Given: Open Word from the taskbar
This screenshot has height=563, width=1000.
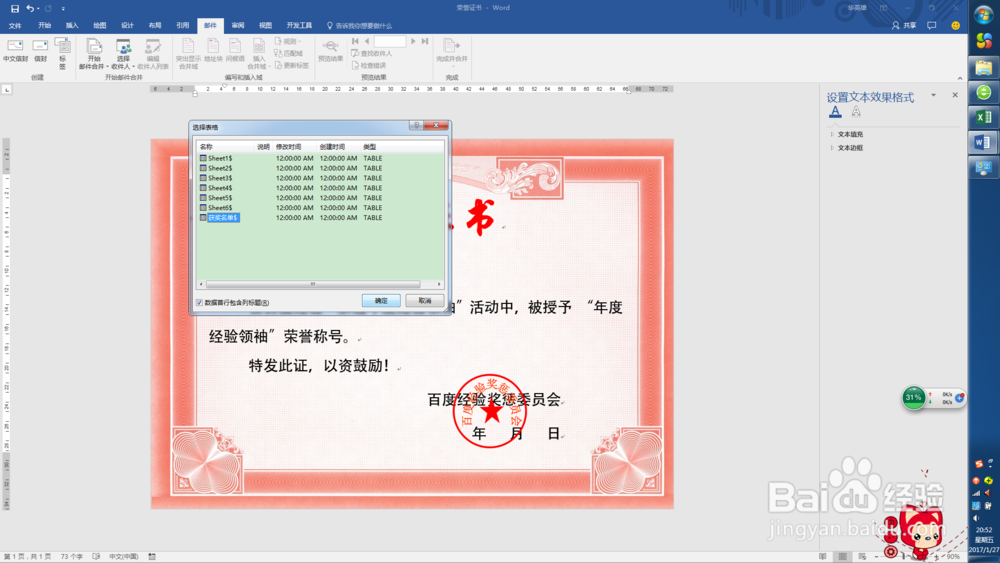Looking at the screenshot, I should point(983,142).
